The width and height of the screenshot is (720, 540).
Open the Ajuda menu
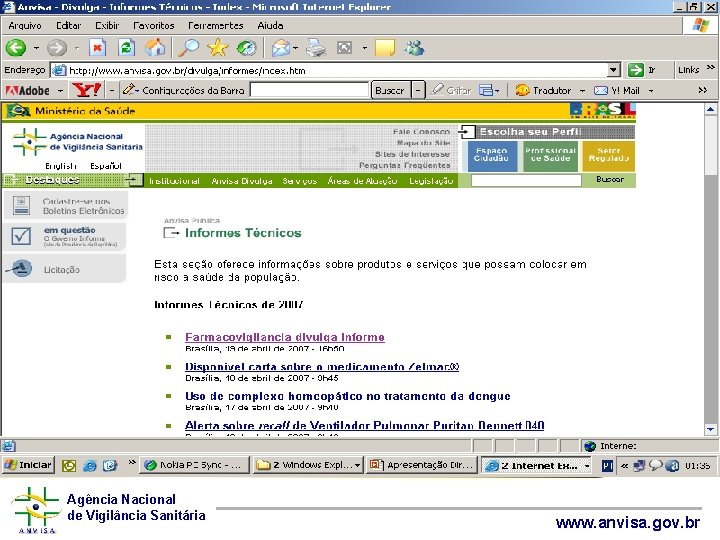point(270,26)
